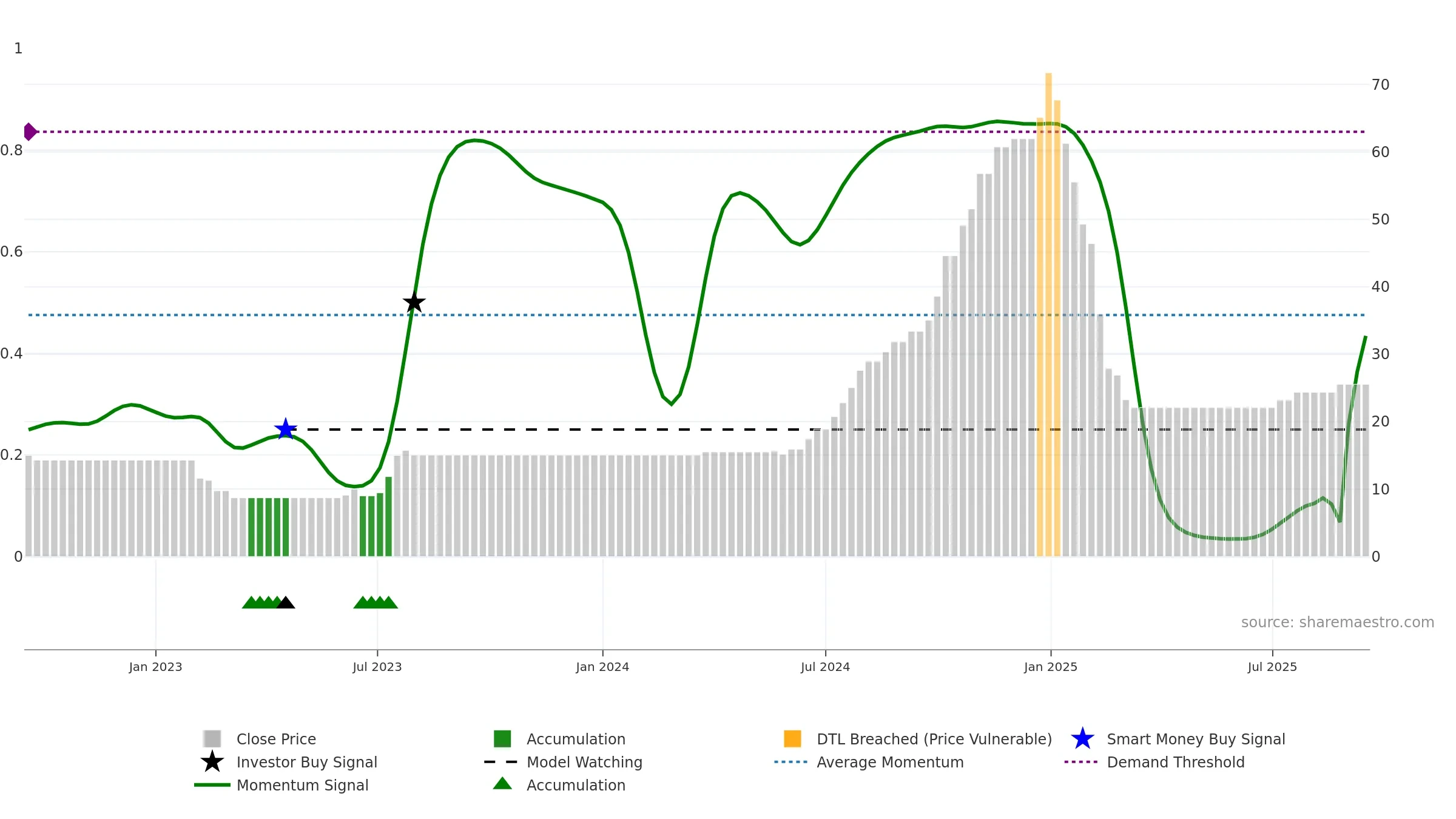Click the Jan 2025 axis label
Viewport: 1456px width, 819px height.
click(1051, 667)
